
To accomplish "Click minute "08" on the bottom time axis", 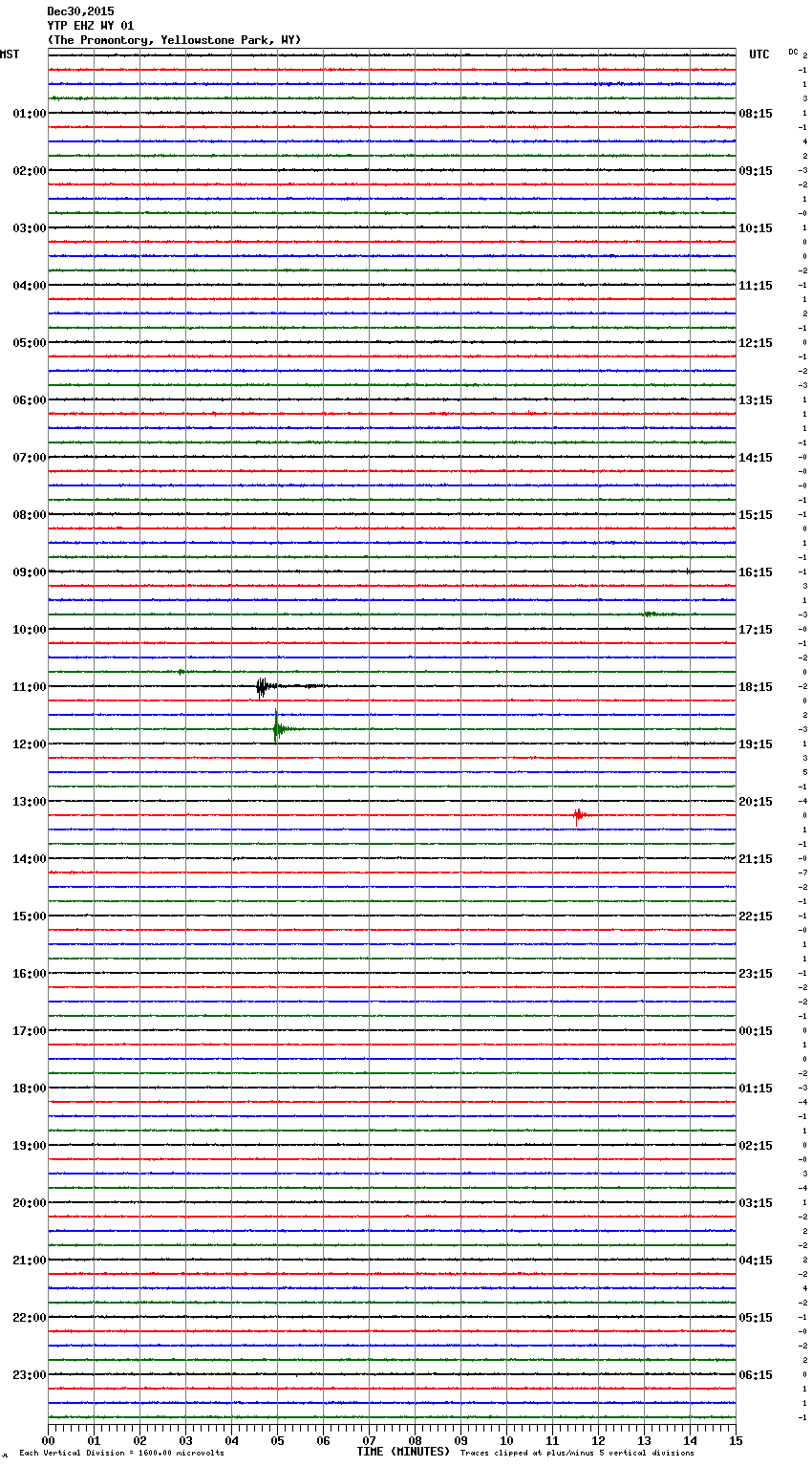I will click(415, 1440).
